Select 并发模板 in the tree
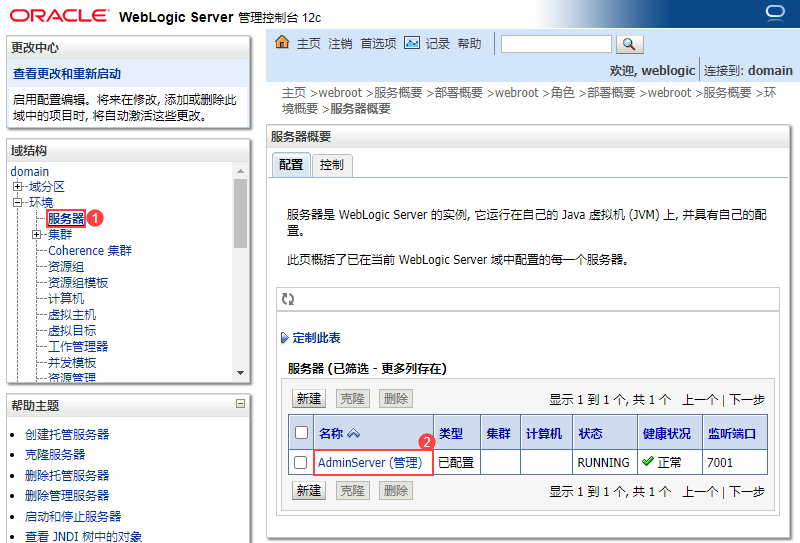Image resolution: width=800 pixels, height=543 pixels. (x=72, y=363)
